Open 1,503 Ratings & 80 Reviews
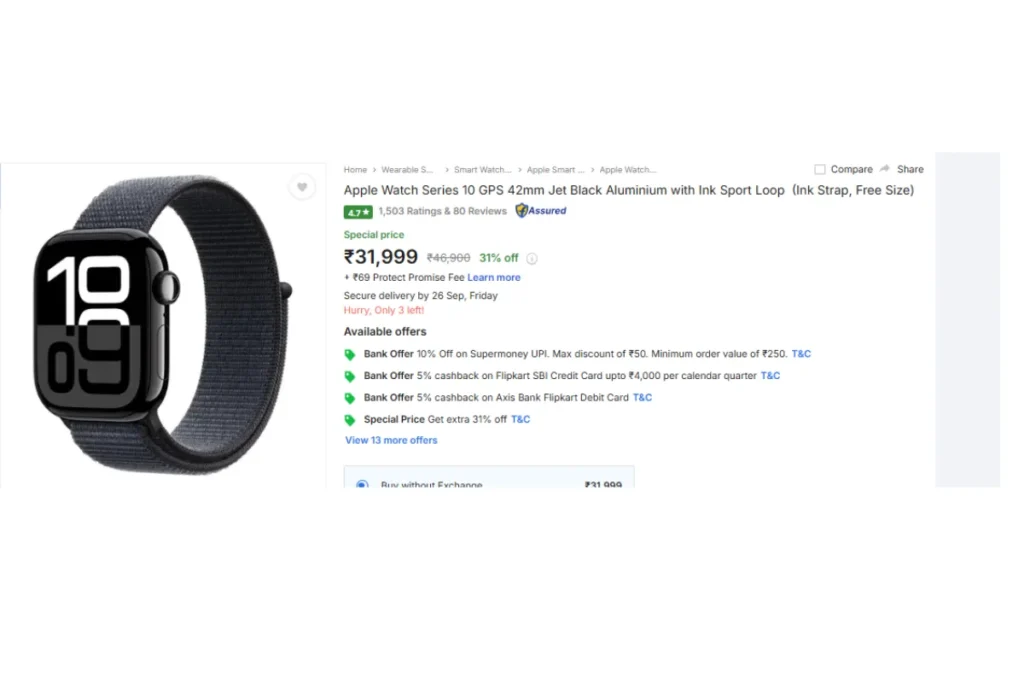This screenshot has width=1024, height=683. coord(442,212)
